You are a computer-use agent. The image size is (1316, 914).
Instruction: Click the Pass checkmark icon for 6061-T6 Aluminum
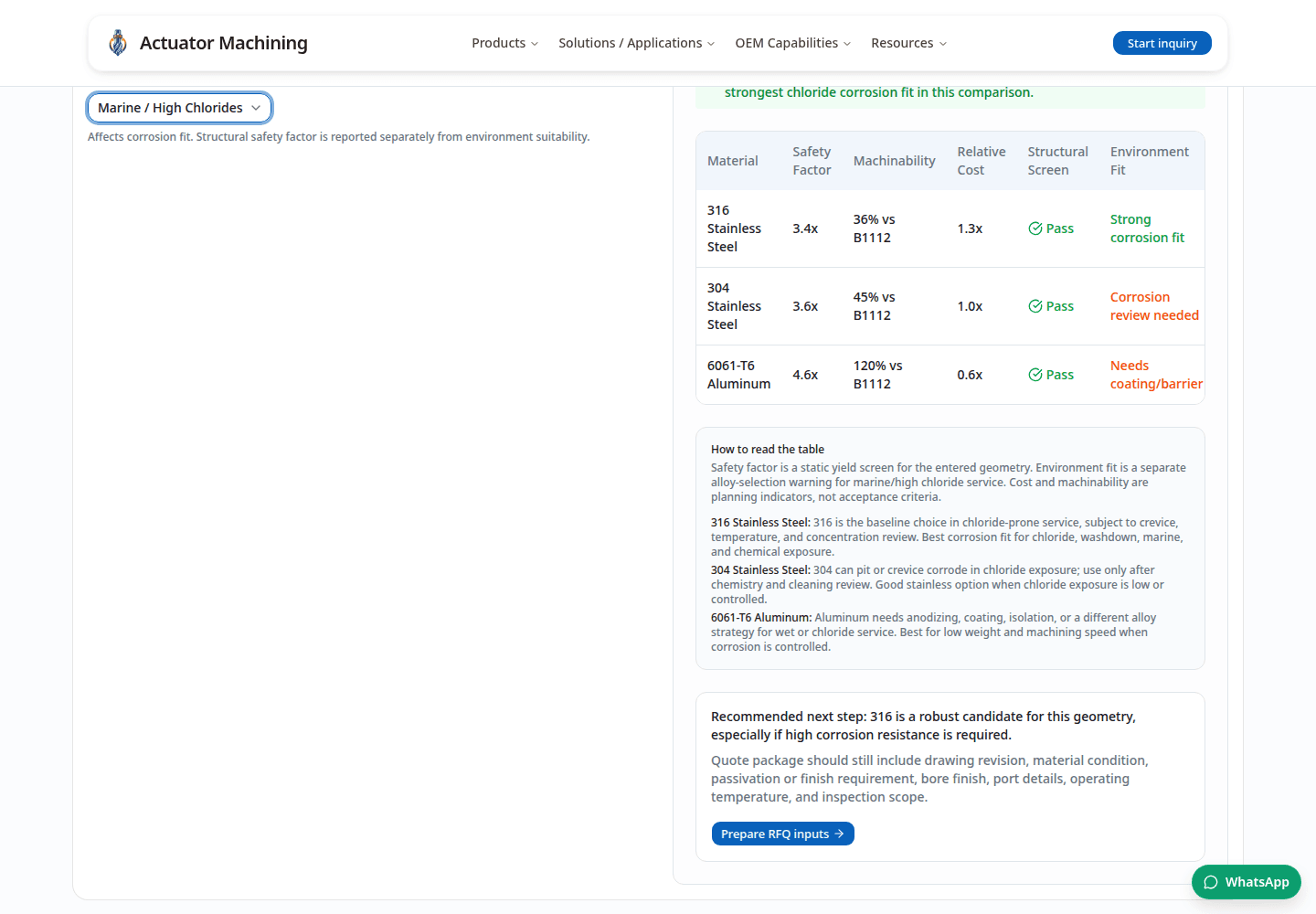(x=1035, y=375)
